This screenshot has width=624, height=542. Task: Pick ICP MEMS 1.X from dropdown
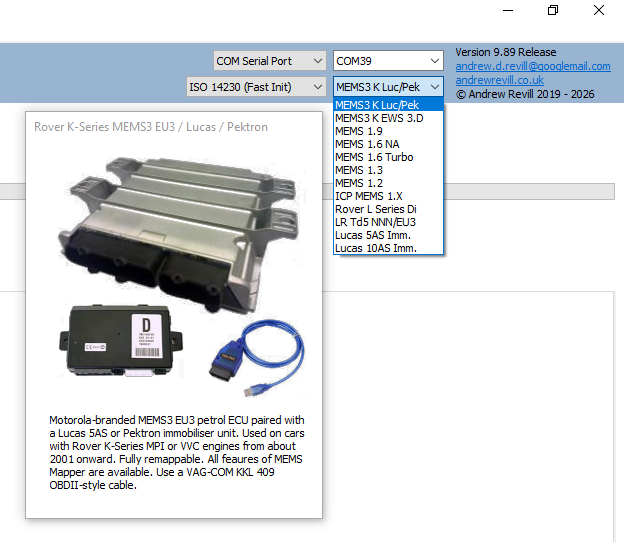[369, 196]
